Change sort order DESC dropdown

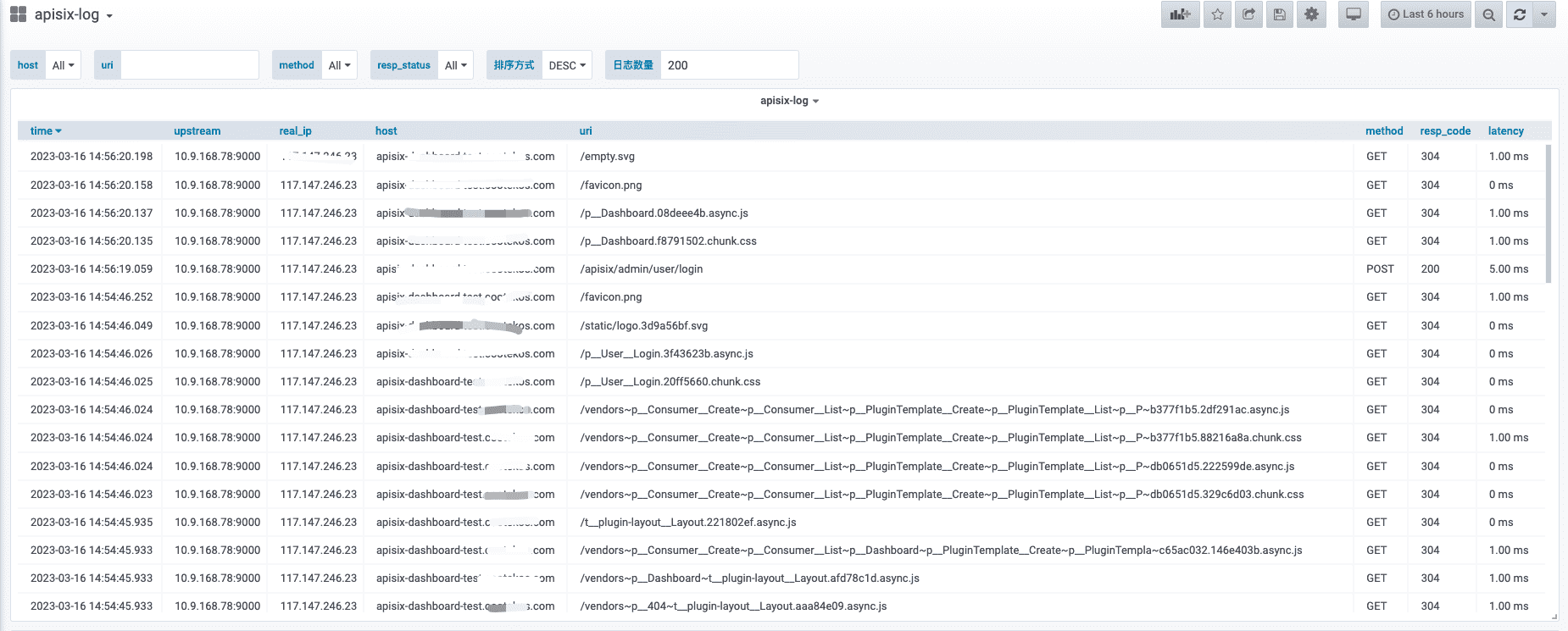pos(567,65)
